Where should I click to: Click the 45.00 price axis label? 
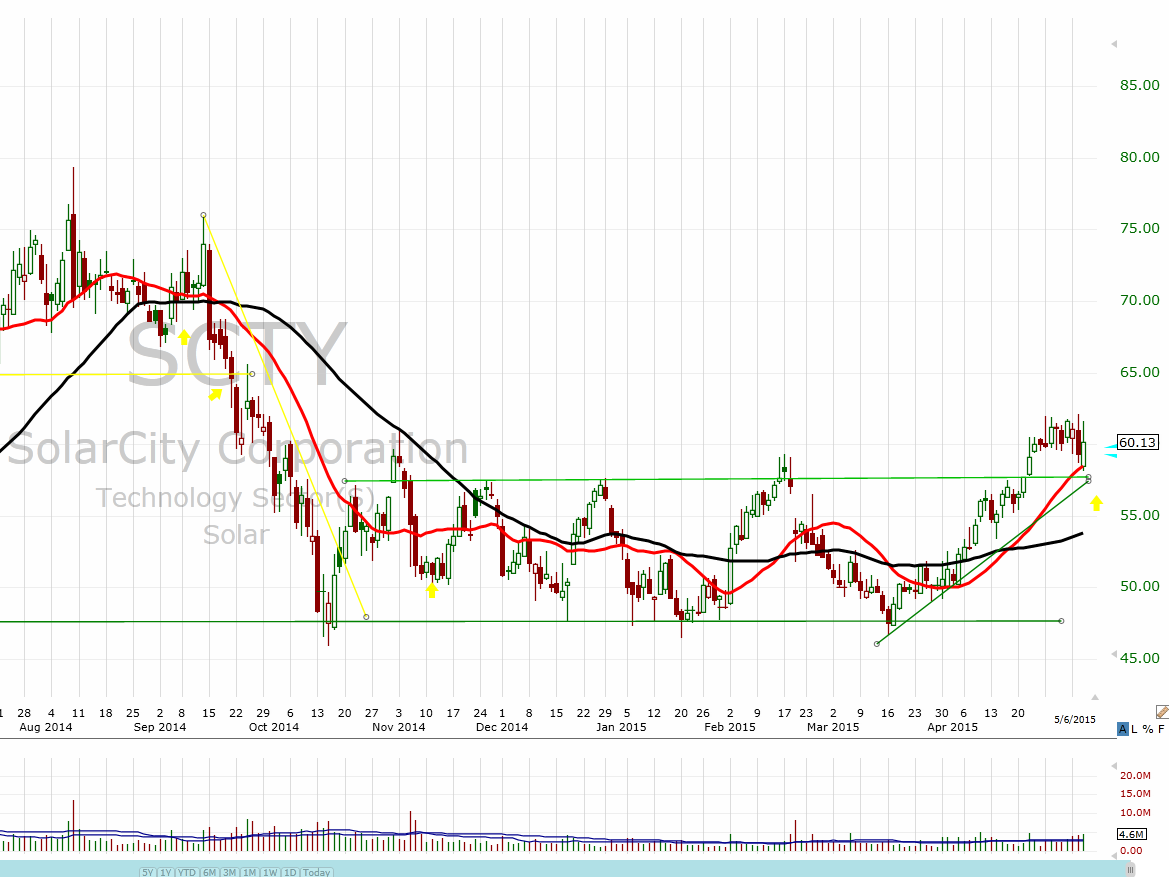[1140, 658]
